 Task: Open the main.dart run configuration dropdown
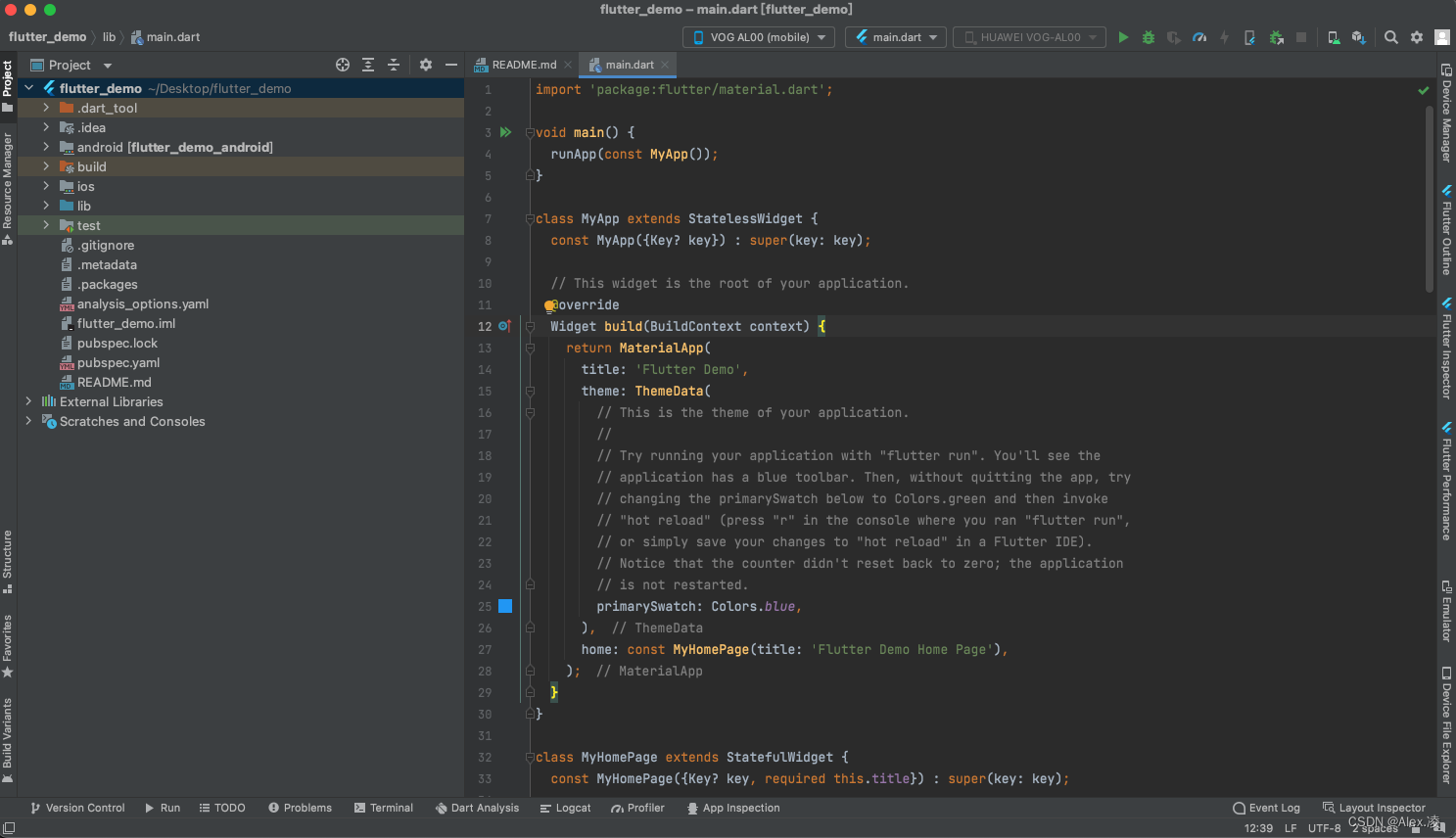tap(894, 36)
